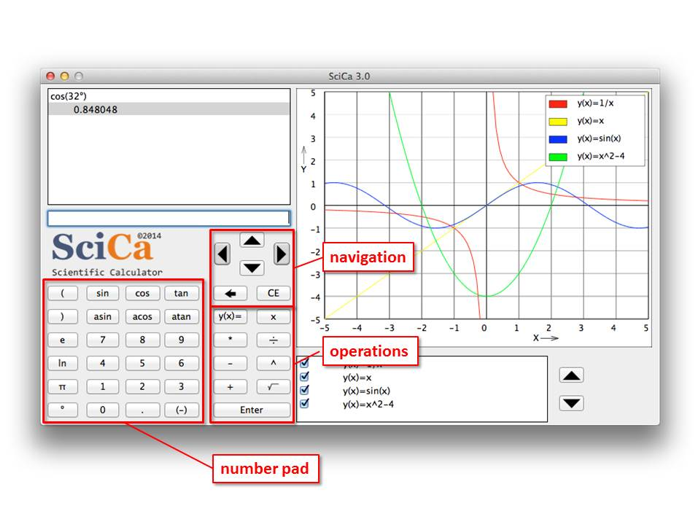Move function list up with up arrow
Viewport: 700px width, 525px height.
[571, 376]
